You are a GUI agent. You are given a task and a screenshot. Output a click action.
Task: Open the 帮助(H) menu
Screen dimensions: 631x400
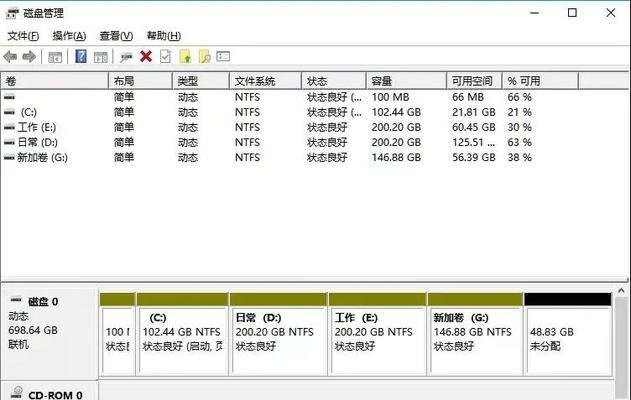tap(164, 36)
